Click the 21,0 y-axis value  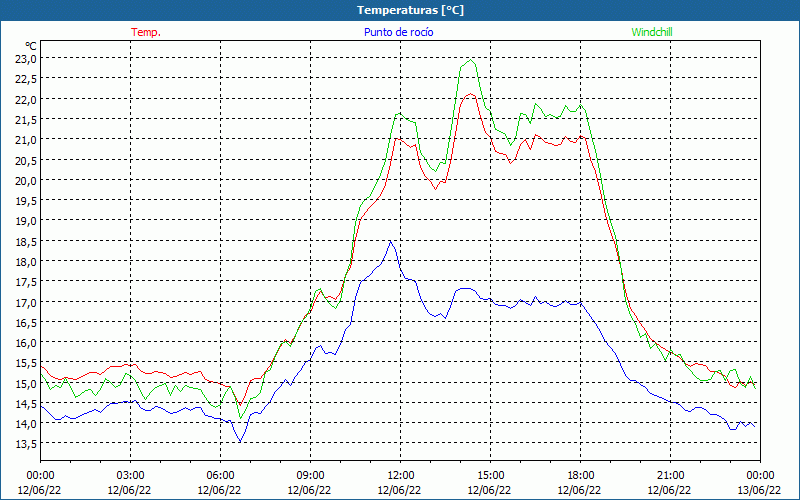click(26, 140)
